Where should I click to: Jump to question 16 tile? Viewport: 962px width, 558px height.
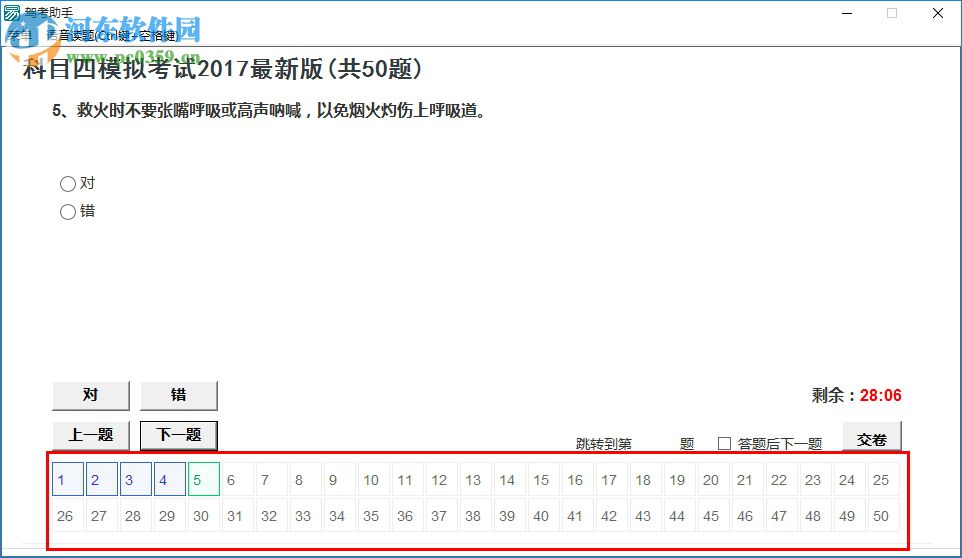click(x=578, y=480)
